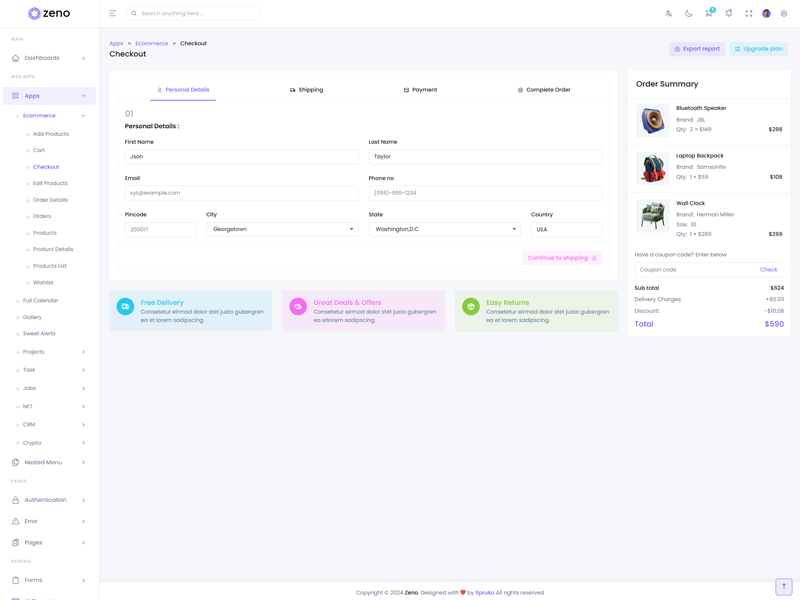Click the Coupon code input field
Viewport: 800px width, 600px height.
(x=694, y=269)
